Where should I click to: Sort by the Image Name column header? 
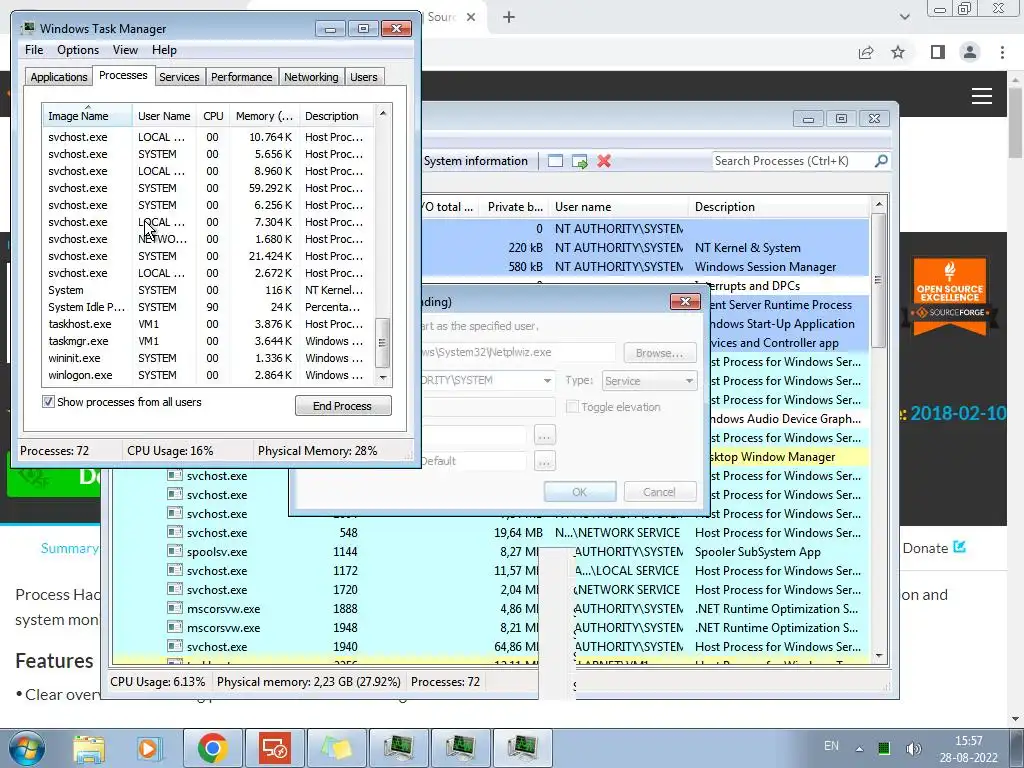pos(87,116)
